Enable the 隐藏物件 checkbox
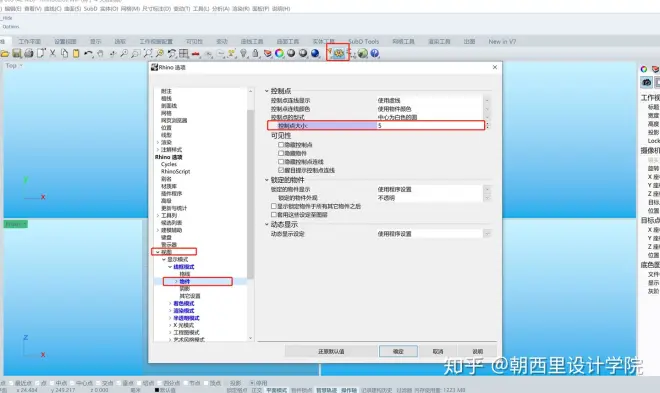The image size is (660, 393). pos(281,153)
